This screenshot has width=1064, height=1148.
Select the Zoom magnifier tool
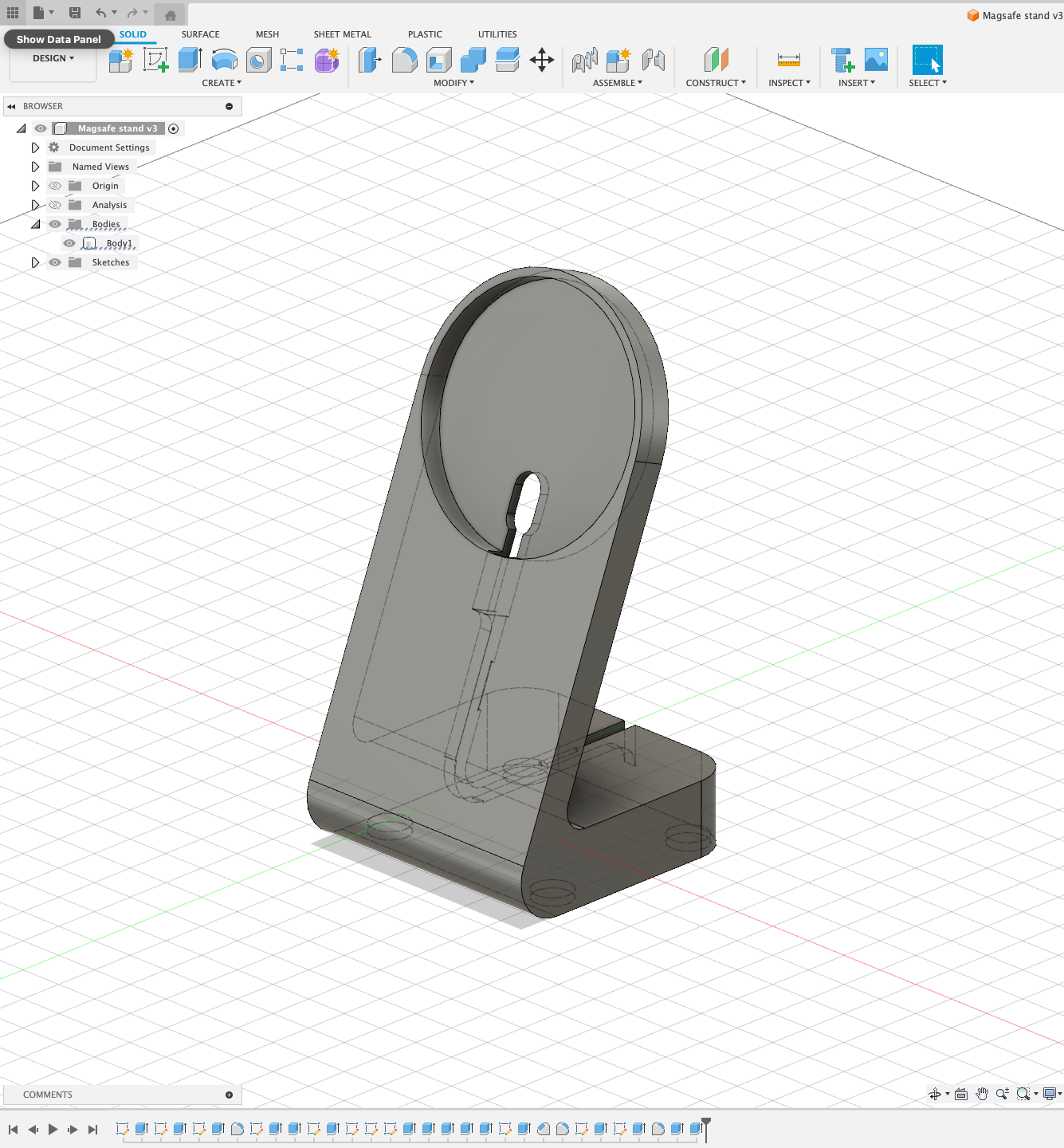(1003, 1094)
